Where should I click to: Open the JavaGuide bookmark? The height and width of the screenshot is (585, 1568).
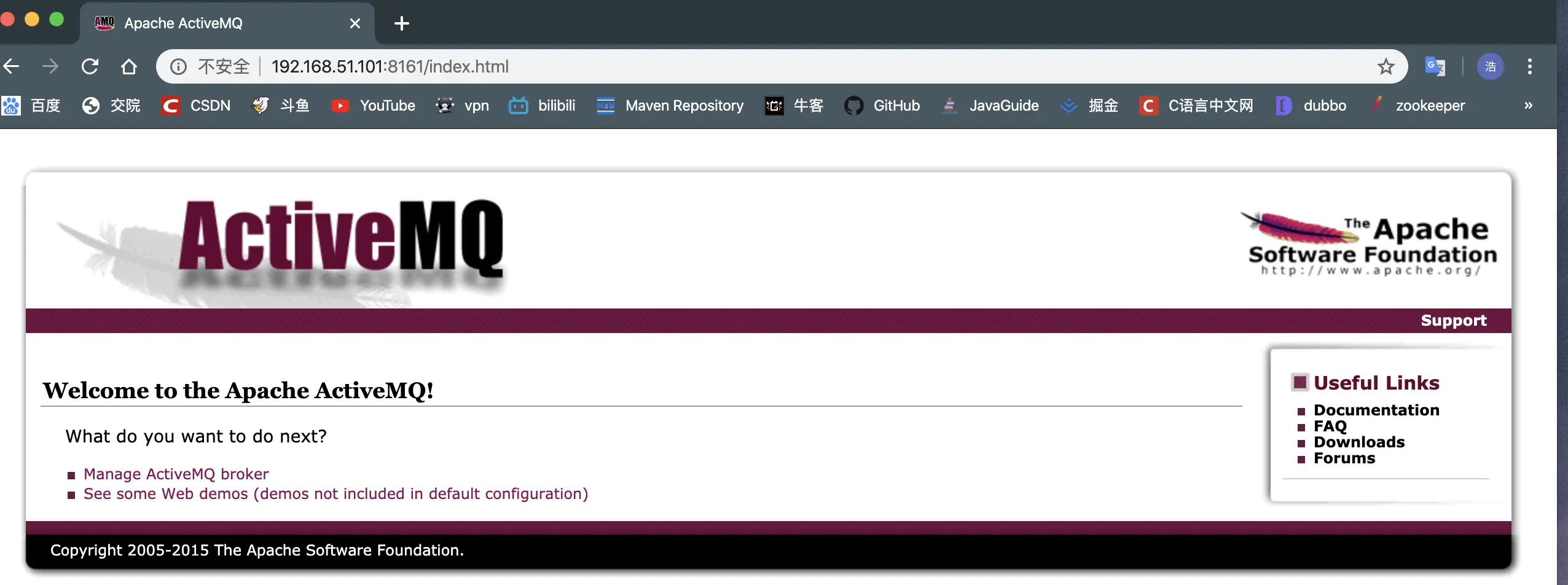pyautogui.click(x=990, y=106)
